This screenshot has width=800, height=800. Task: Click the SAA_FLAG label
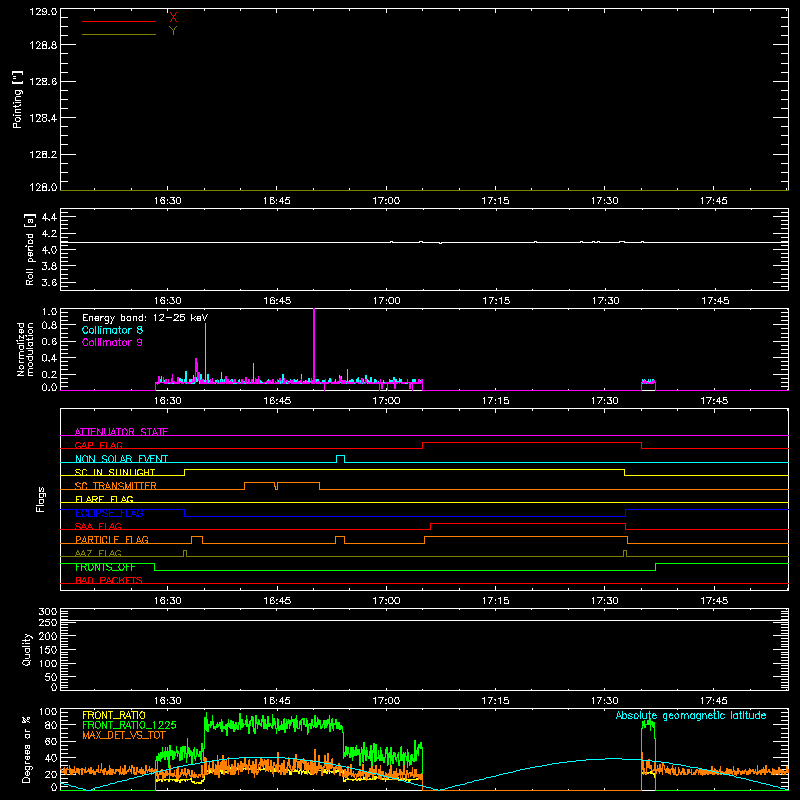pyautogui.click(x=98, y=526)
